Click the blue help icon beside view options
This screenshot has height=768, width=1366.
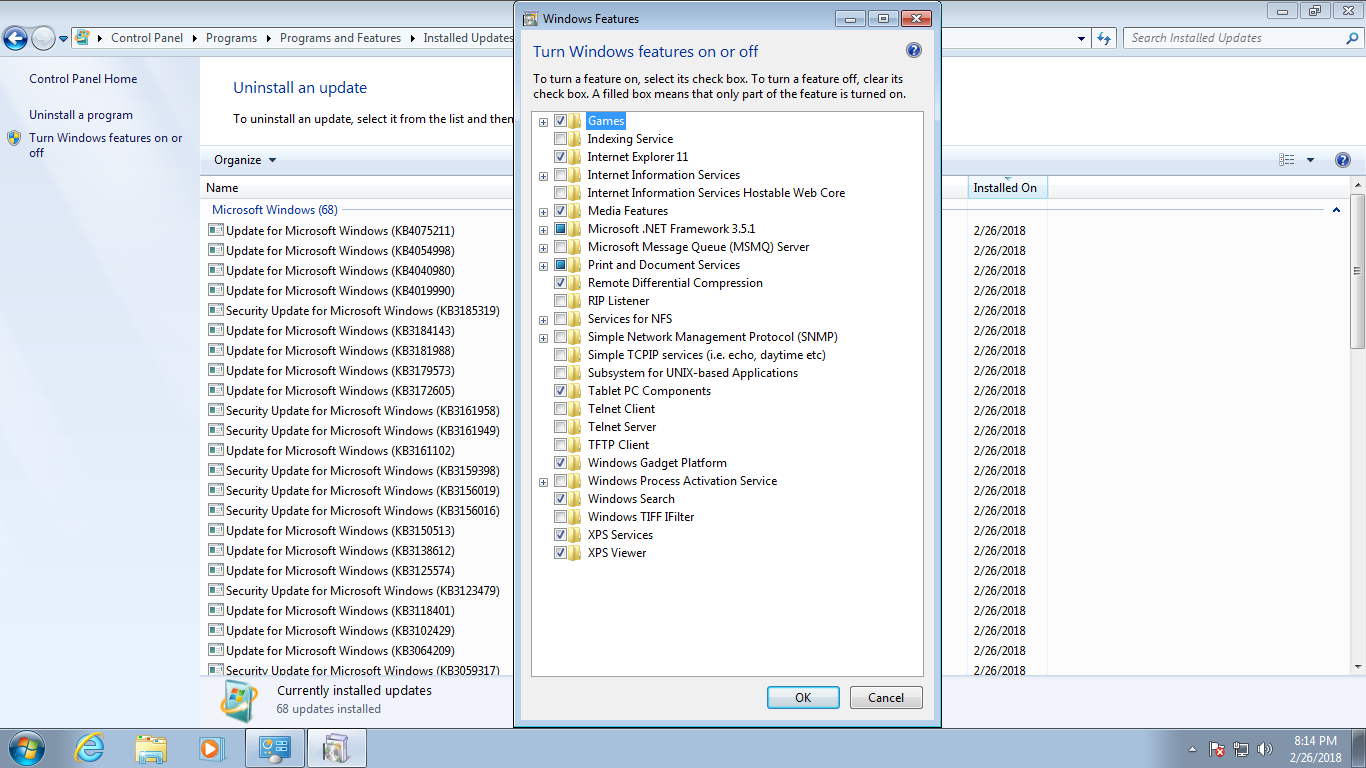point(1343,160)
